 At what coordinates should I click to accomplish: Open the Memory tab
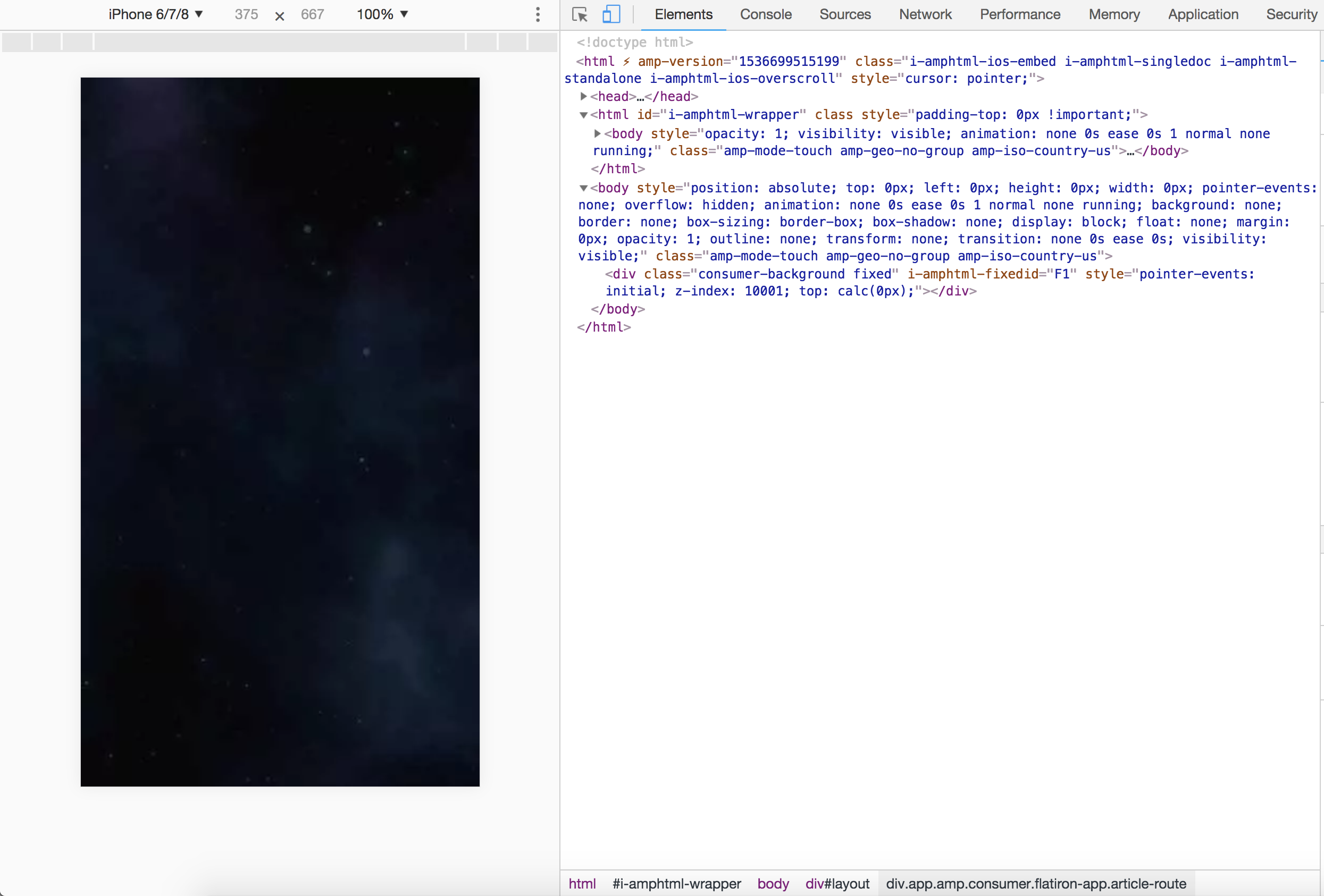tap(1114, 15)
